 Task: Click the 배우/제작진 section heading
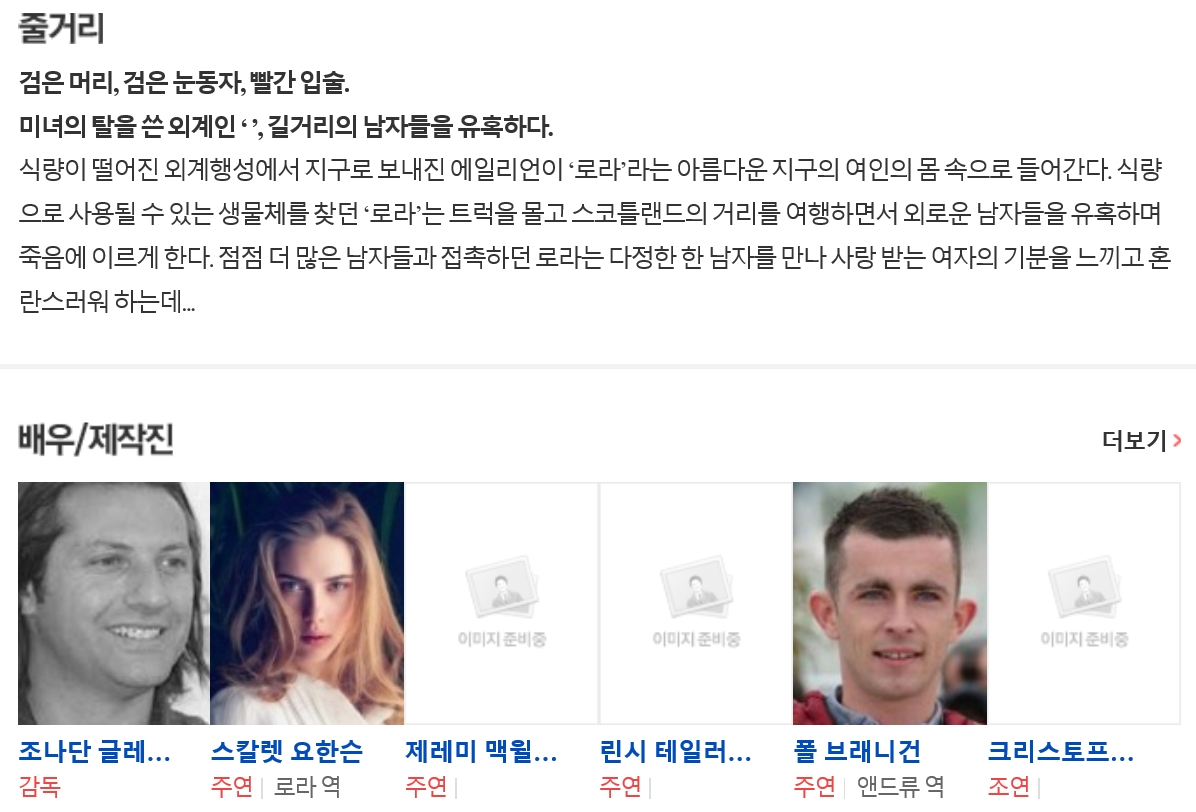coord(96,440)
